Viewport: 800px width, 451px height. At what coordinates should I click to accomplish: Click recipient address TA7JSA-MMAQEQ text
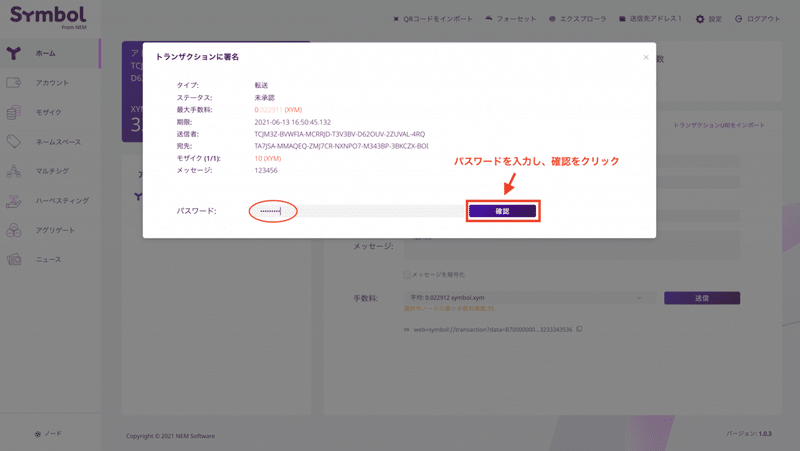341,146
